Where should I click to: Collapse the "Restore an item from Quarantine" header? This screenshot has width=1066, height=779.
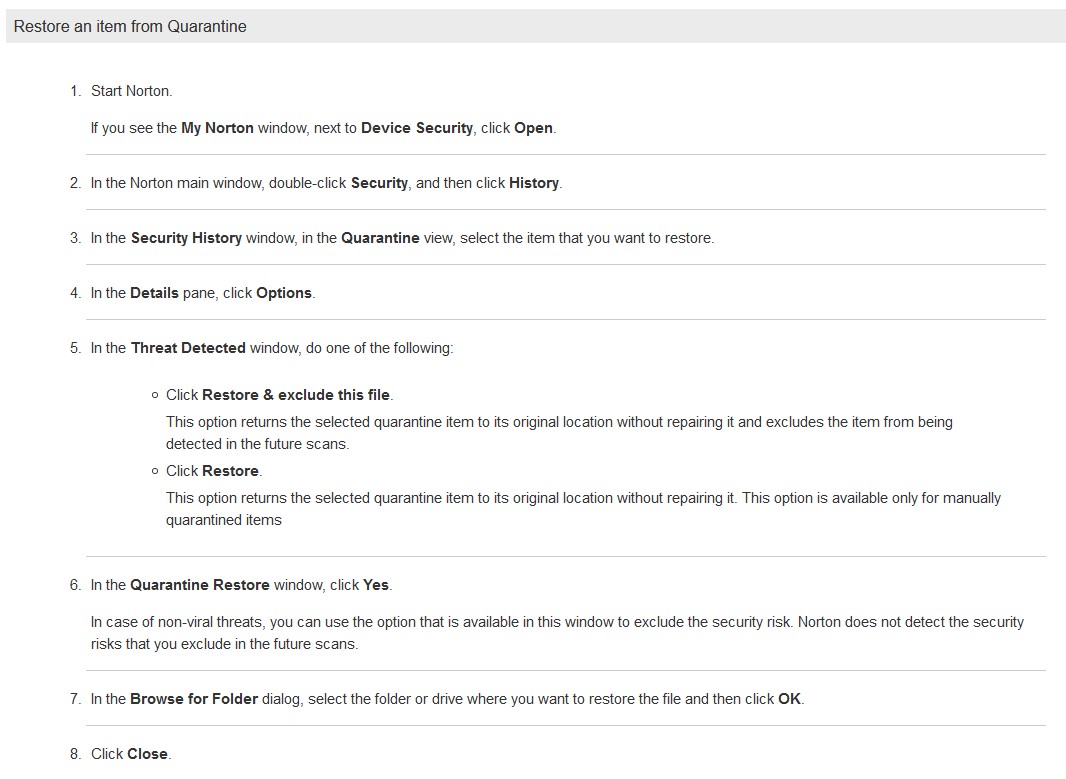pyautogui.click(x=130, y=27)
